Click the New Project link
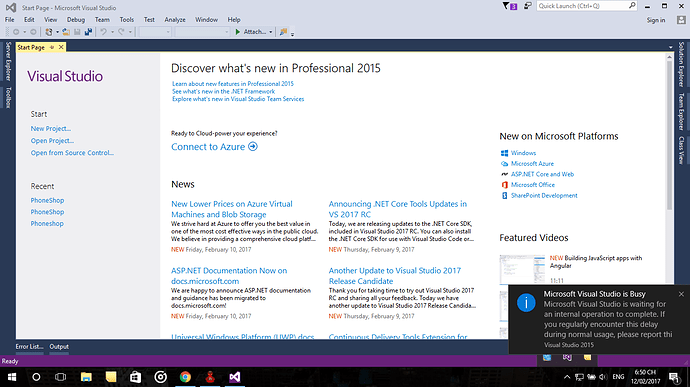690x387 pixels. click(51, 129)
